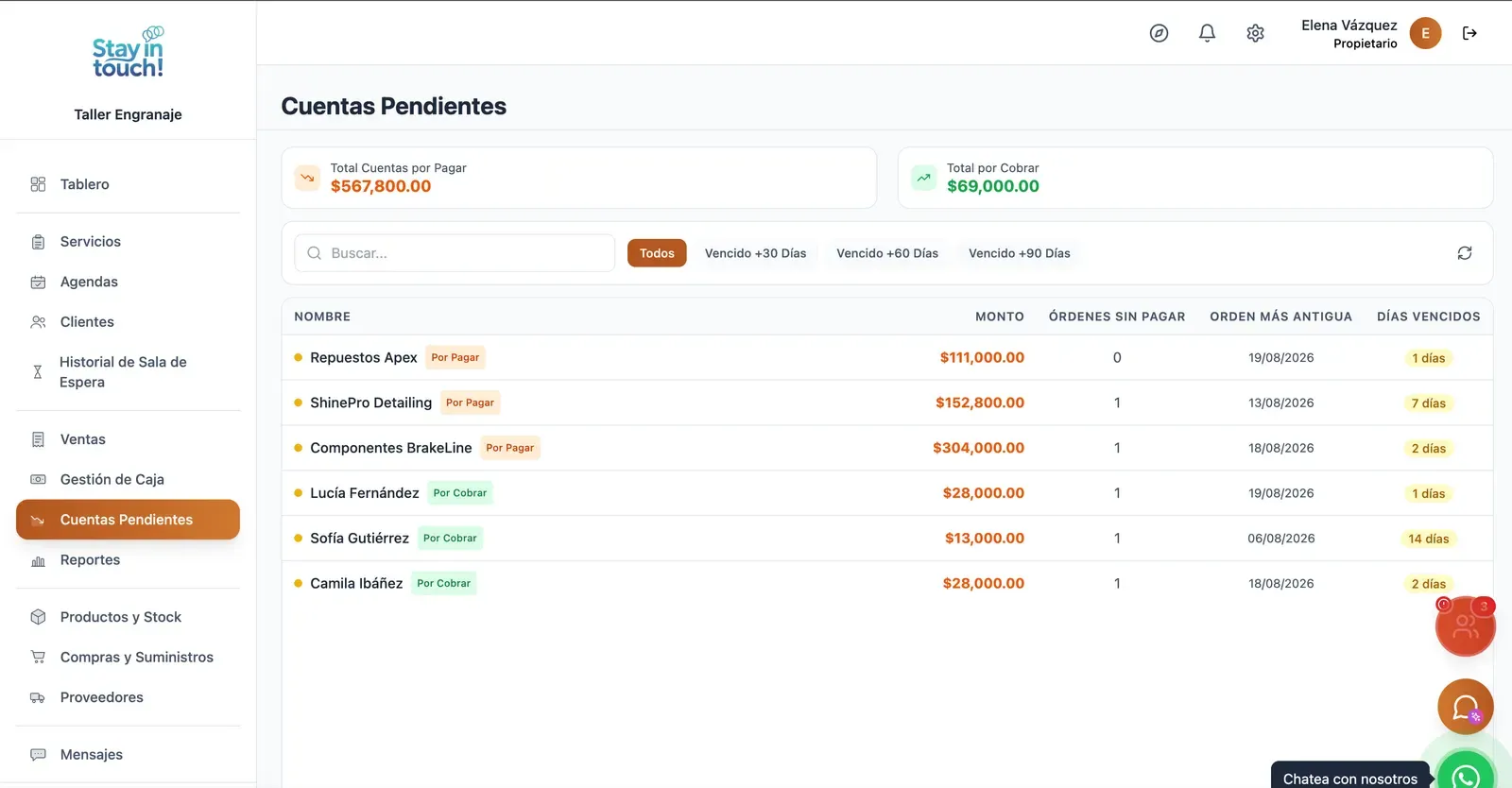Click the Tablero dashboard icon
1512x788 pixels.
[x=38, y=184]
